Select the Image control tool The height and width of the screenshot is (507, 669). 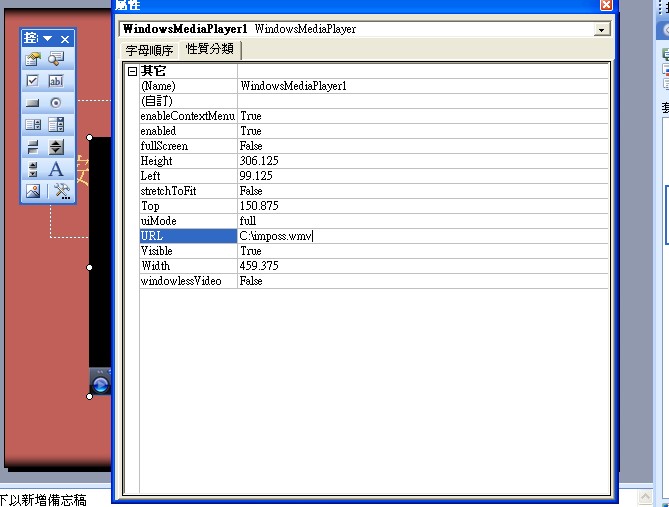coord(33,191)
